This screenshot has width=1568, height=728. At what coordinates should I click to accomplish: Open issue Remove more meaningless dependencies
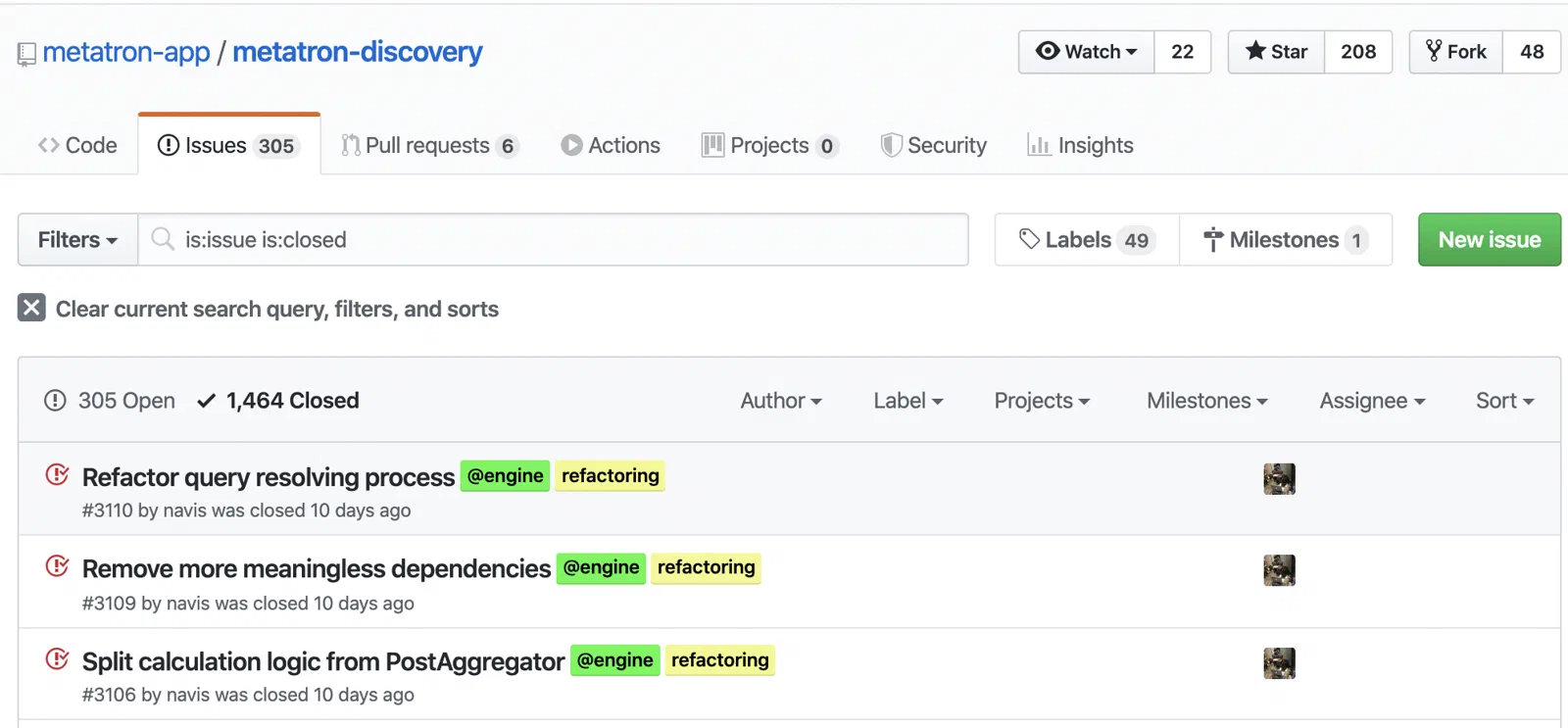coord(317,568)
